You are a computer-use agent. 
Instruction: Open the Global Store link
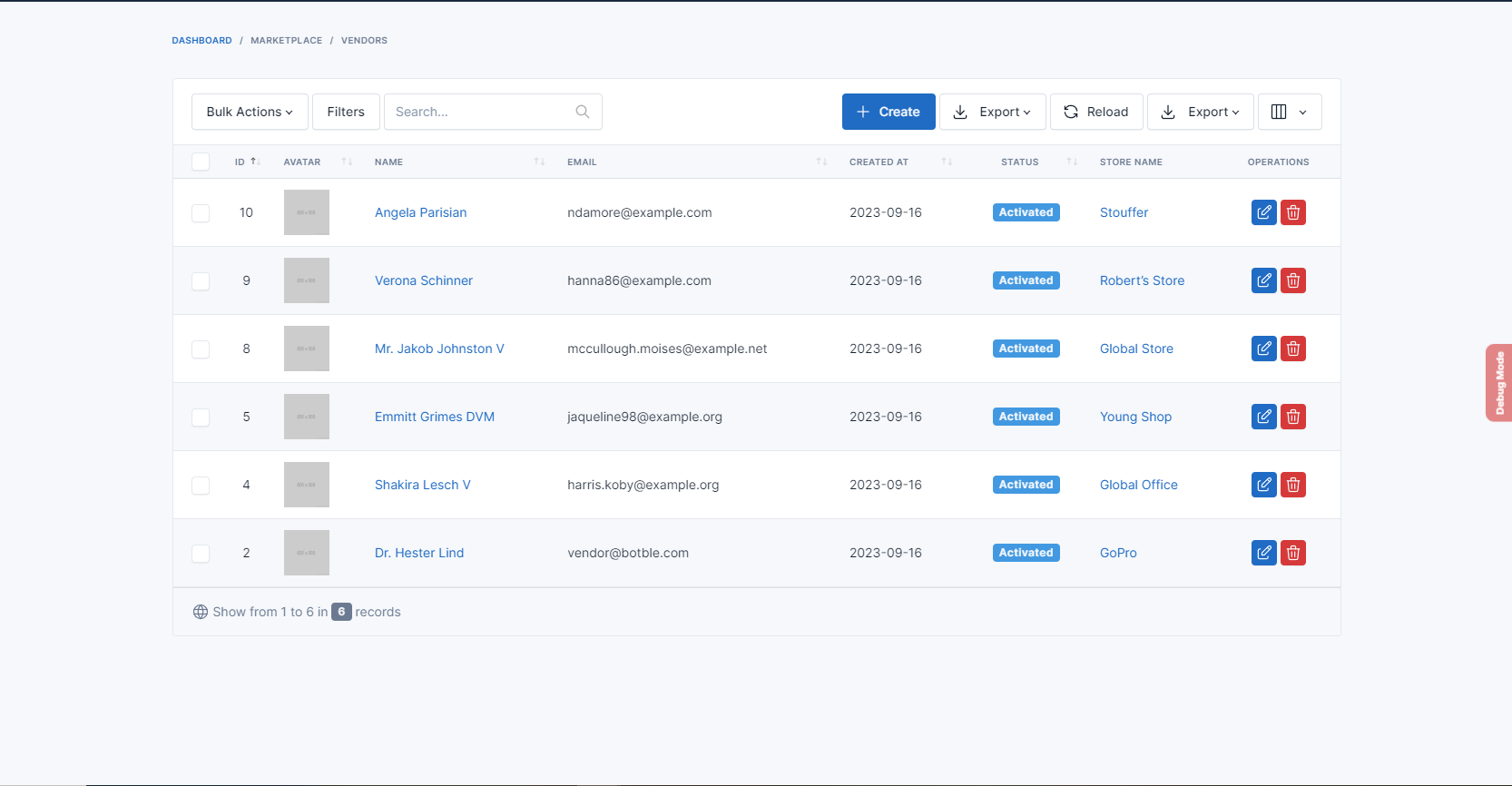click(x=1136, y=349)
